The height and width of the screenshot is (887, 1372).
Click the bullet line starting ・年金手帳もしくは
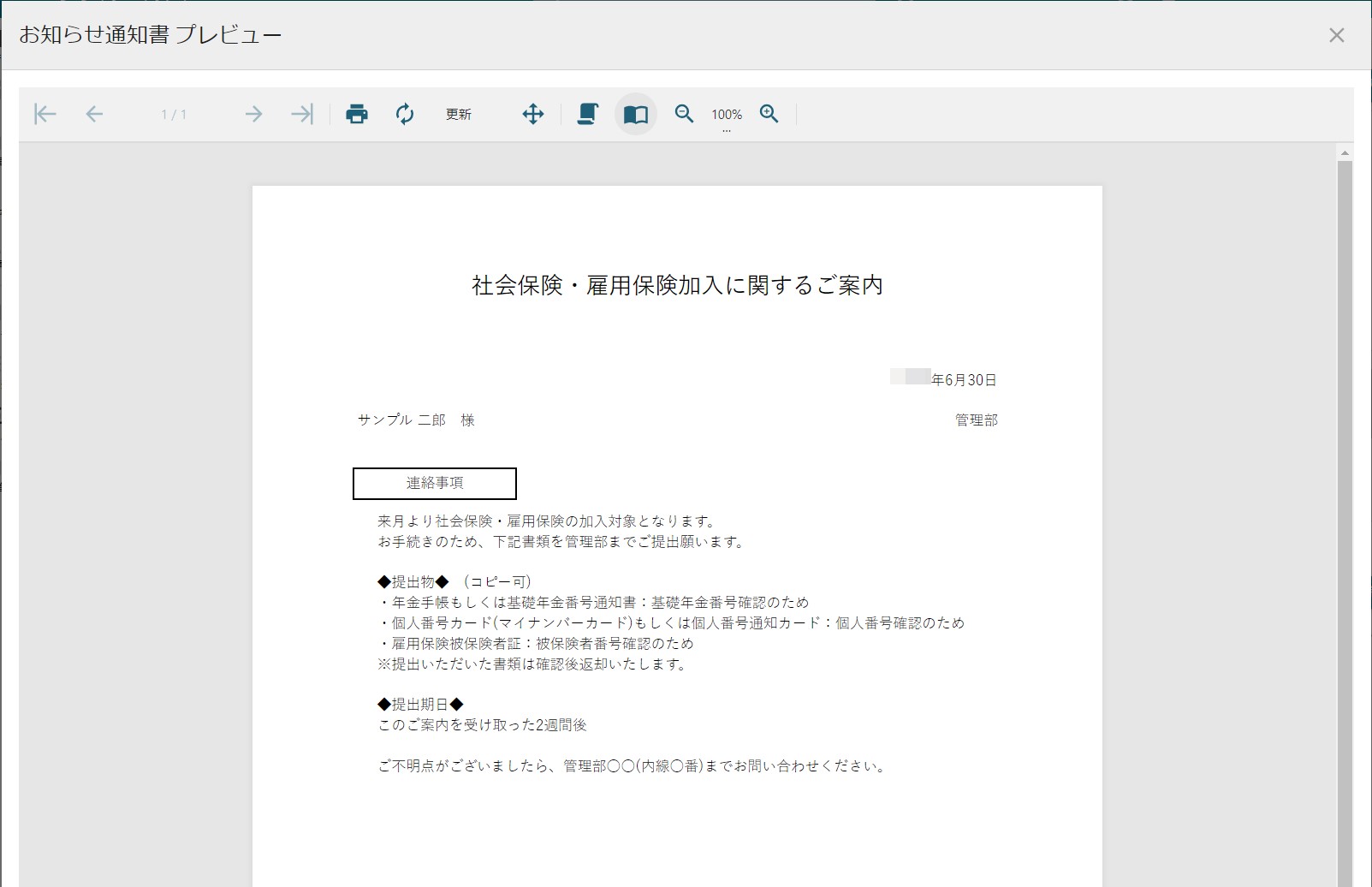pyautogui.click(x=593, y=602)
